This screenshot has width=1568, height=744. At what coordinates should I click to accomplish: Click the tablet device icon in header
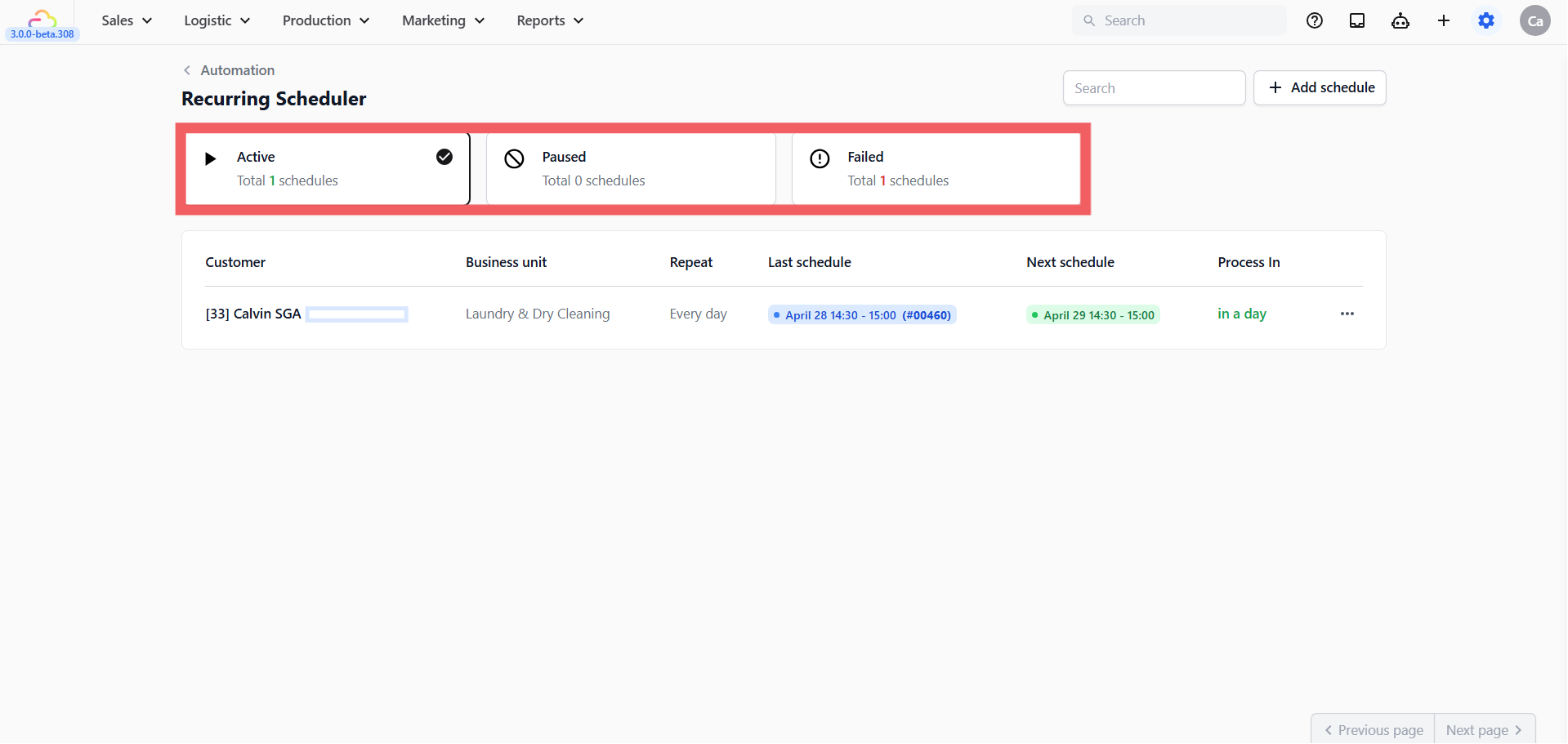1357,20
